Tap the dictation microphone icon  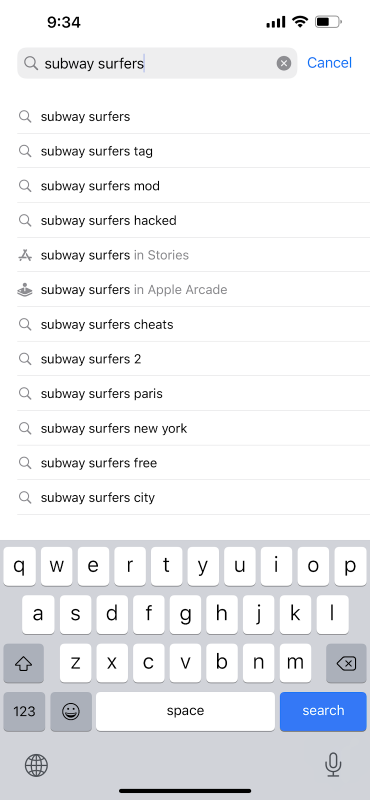tap(333, 764)
